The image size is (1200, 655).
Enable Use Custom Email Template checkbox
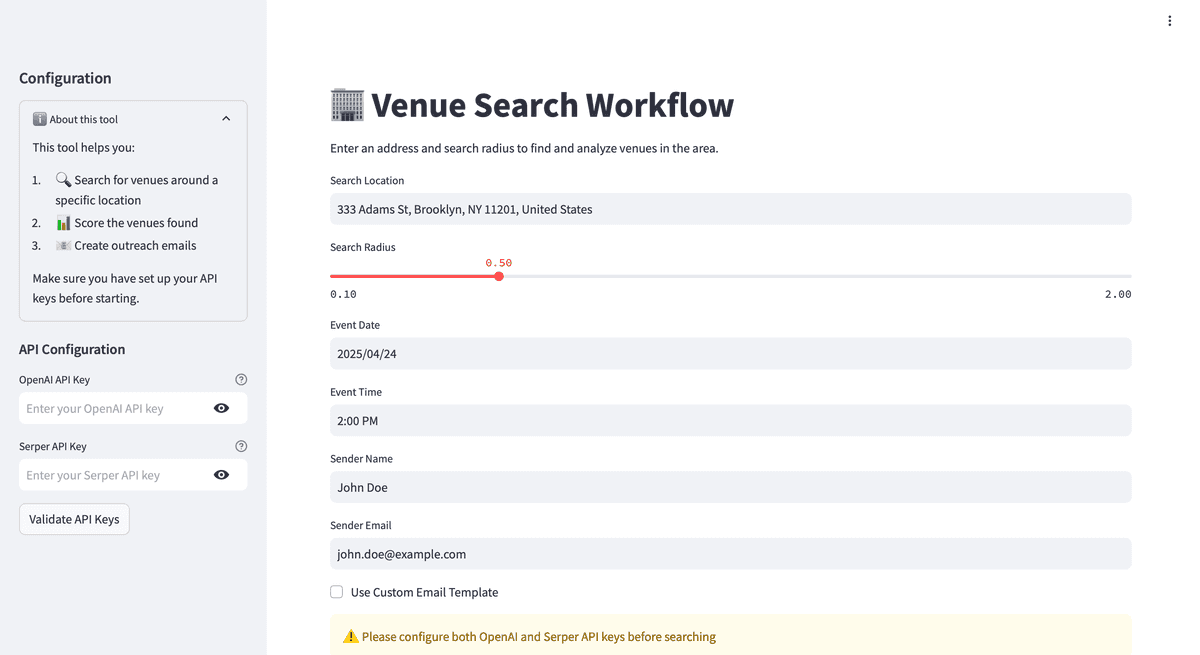[337, 592]
